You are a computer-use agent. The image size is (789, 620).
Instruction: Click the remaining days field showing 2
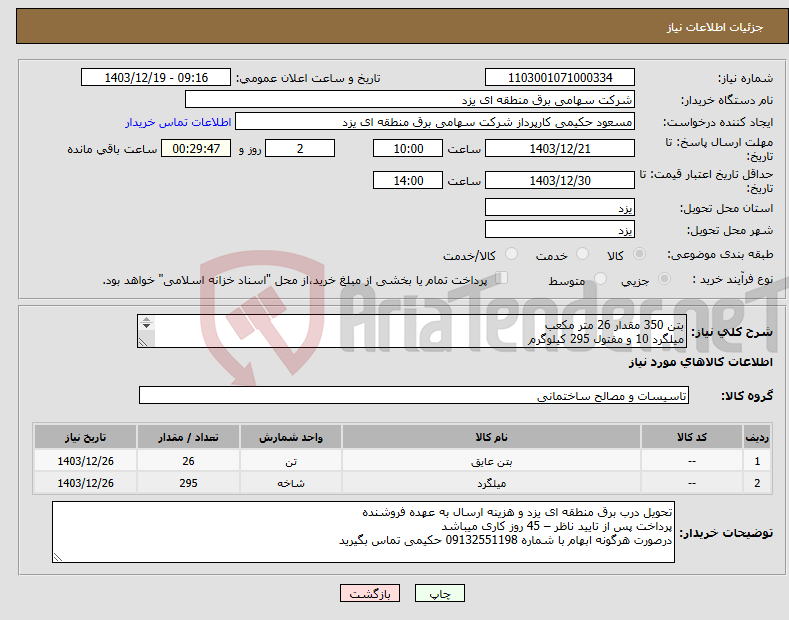(x=300, y=148)
